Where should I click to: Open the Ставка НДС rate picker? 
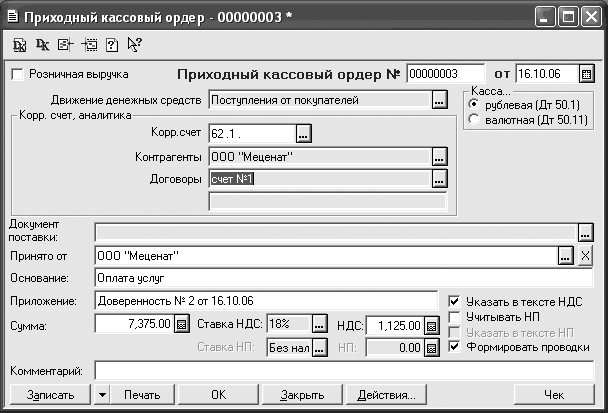(319, 325)
